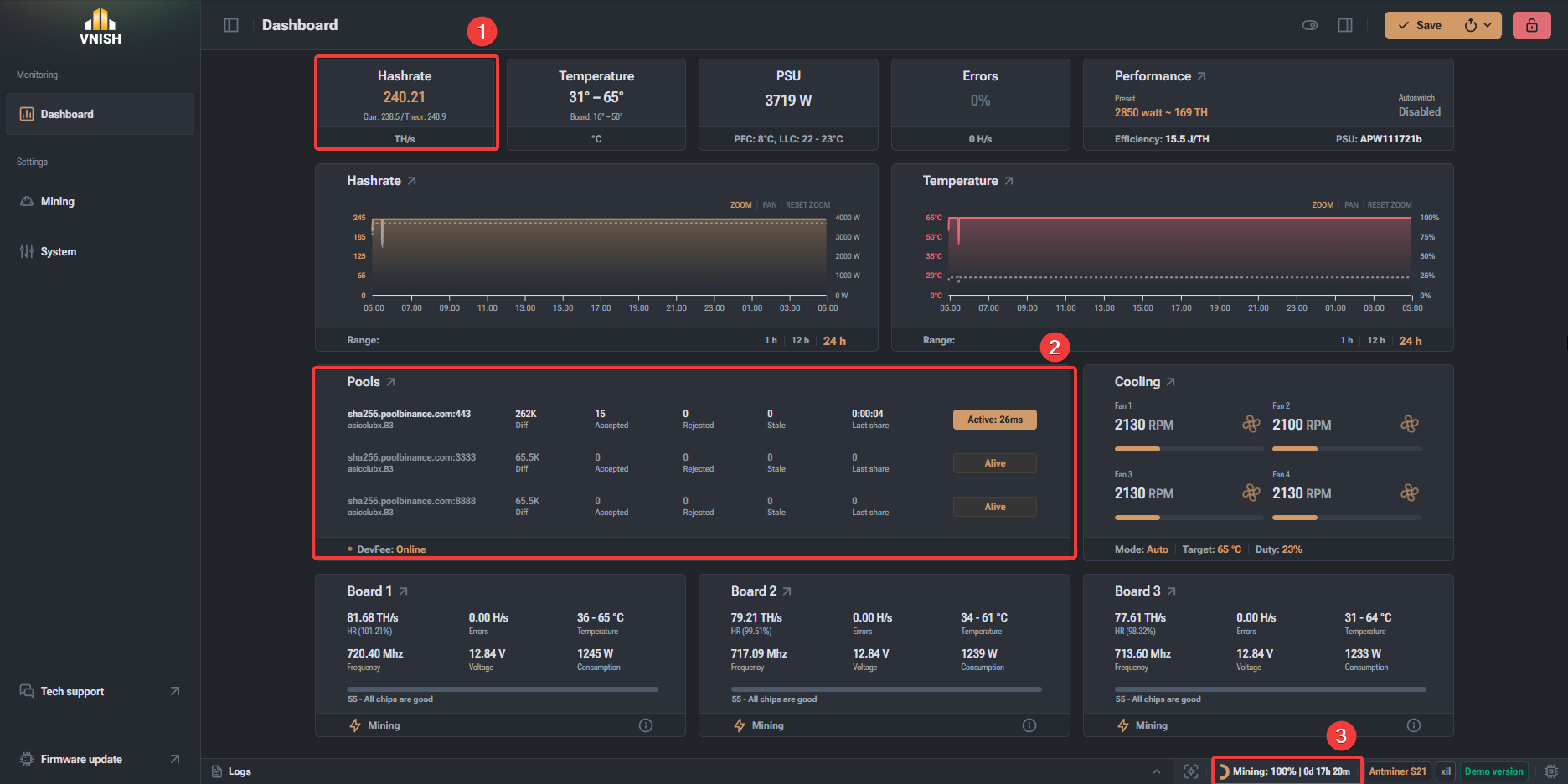This screenshot has height=784, width=1568.
Task: Click the Temperature summary card
Action: click(x=596, y=104)
